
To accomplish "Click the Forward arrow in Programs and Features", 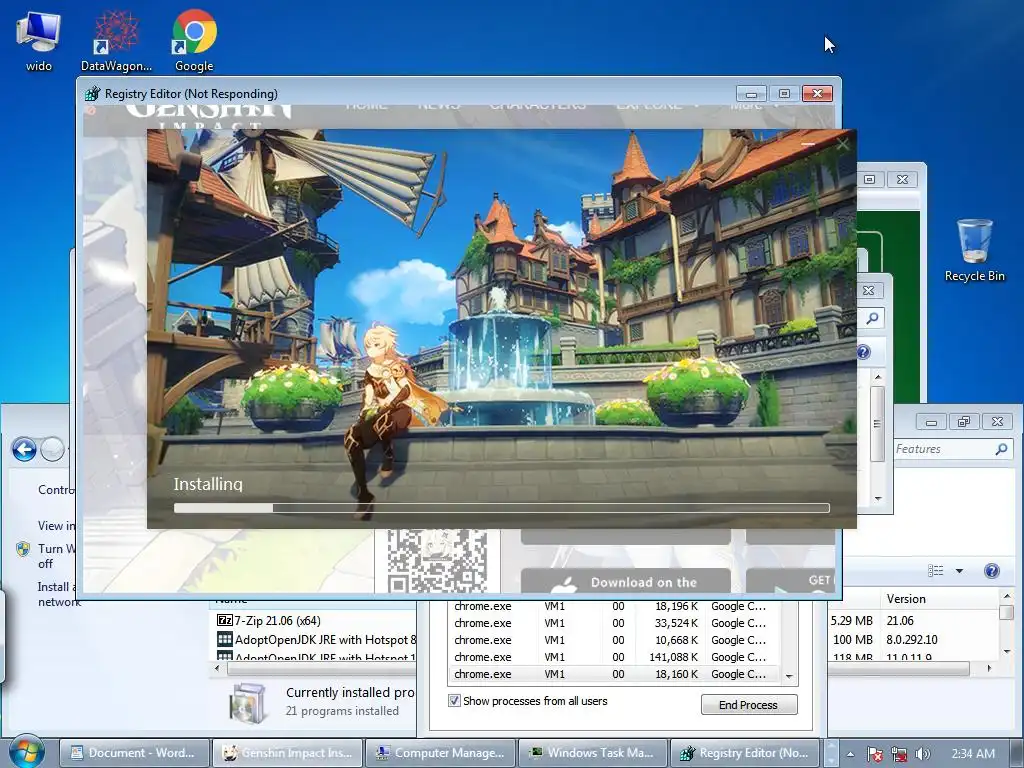I will point(52,449).
